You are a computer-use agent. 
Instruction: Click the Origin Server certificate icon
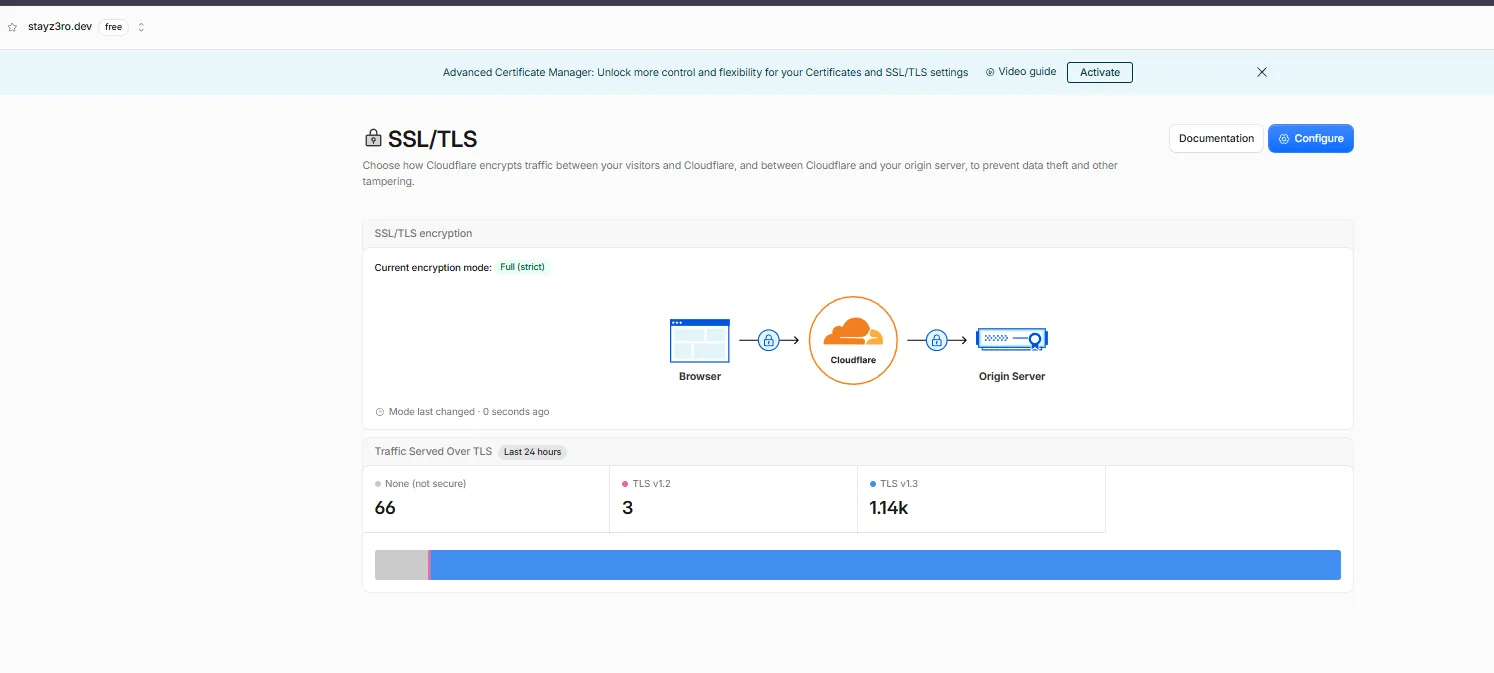(x=1012, y=340)
